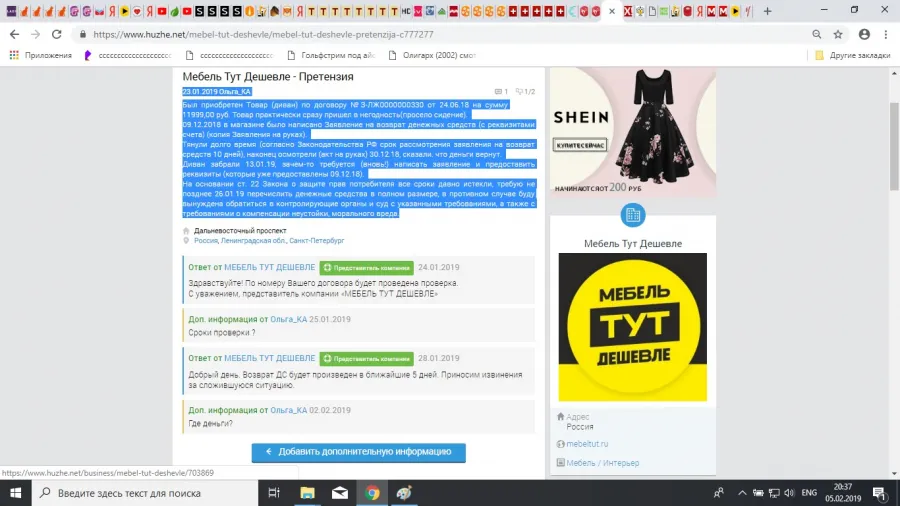Open Мебель Тут Дешевле company name heading
This screenshot has height=506, width=900.
(x=633, y=243)
